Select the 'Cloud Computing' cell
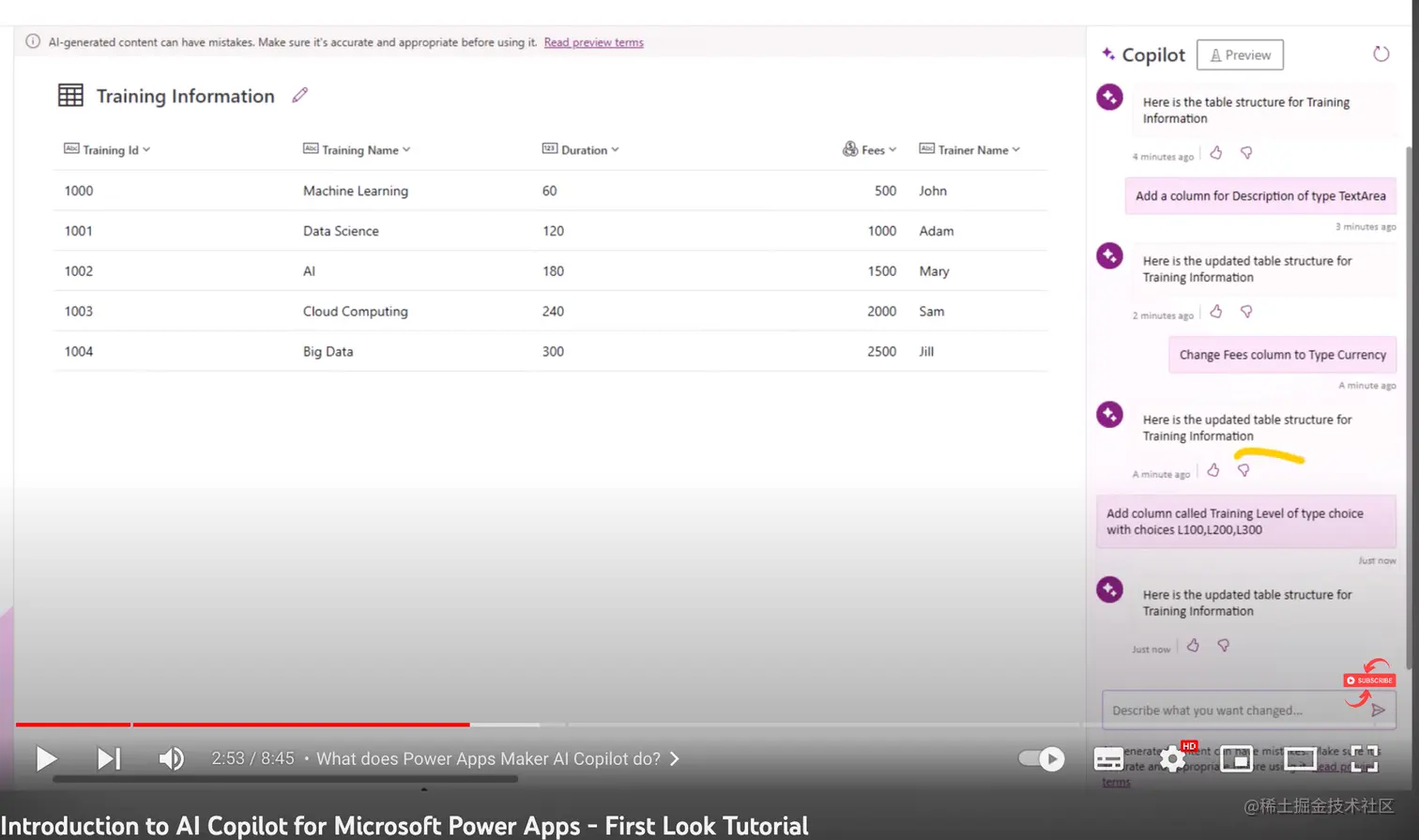The width and height of the screenshot is (1419, 840). [356, 312]
